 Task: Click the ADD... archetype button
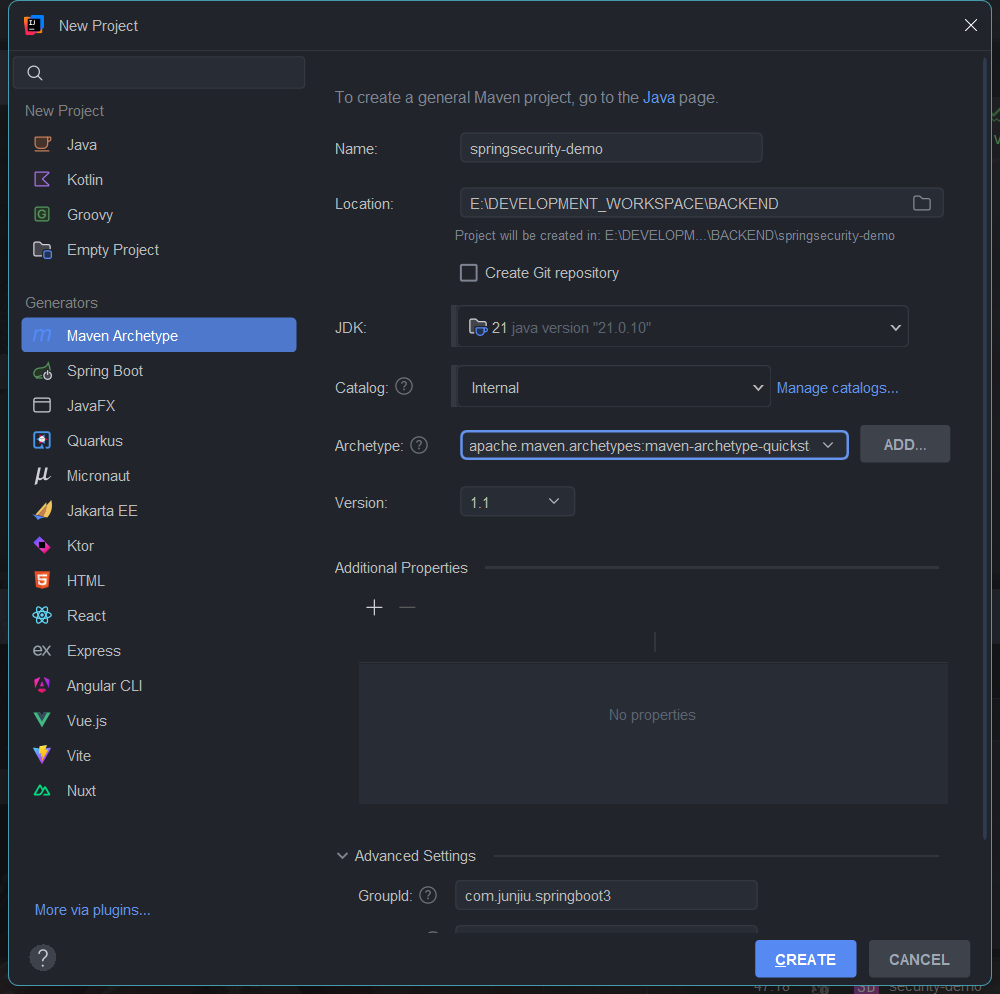904,444
